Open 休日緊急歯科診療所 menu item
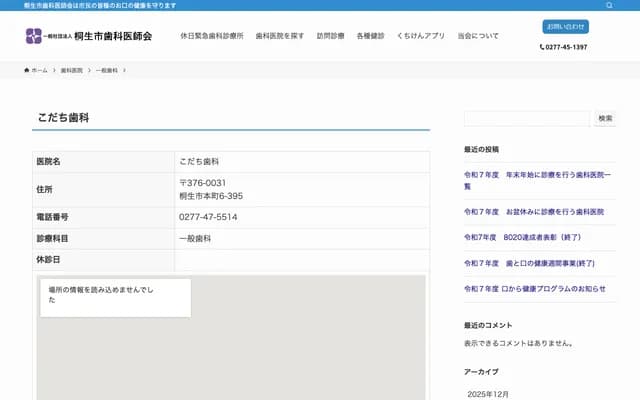The image size is (640, 400). pos(211,36)
